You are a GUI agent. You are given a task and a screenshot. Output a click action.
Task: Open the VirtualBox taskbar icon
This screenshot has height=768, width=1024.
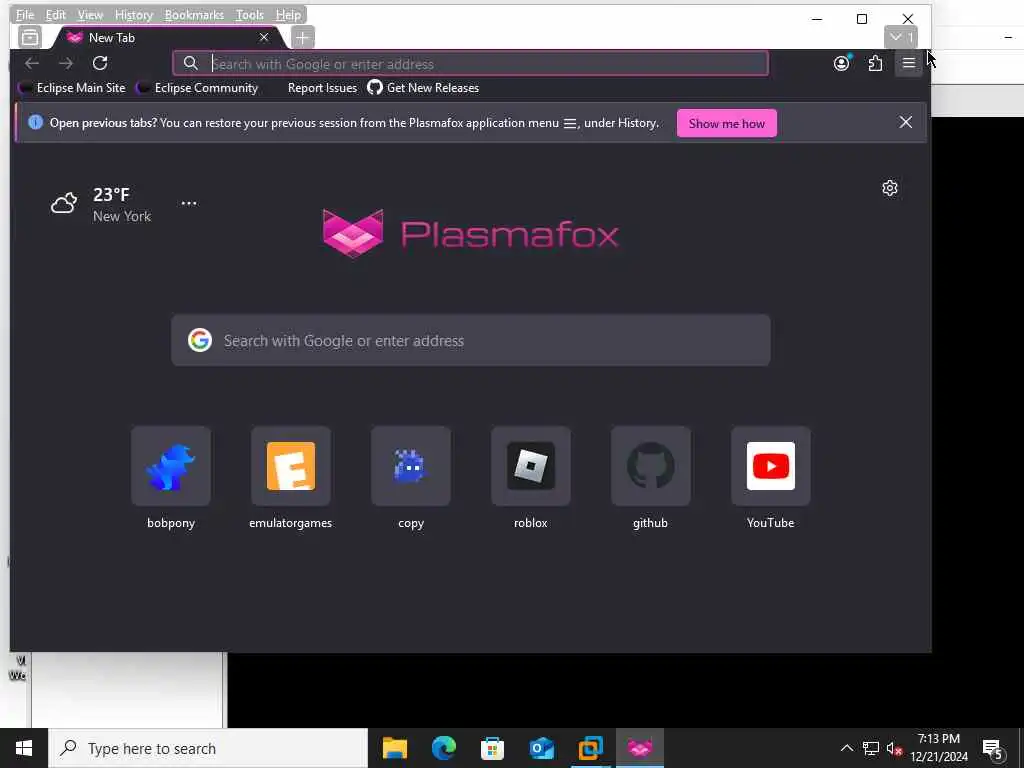click(x=590, y=748)
